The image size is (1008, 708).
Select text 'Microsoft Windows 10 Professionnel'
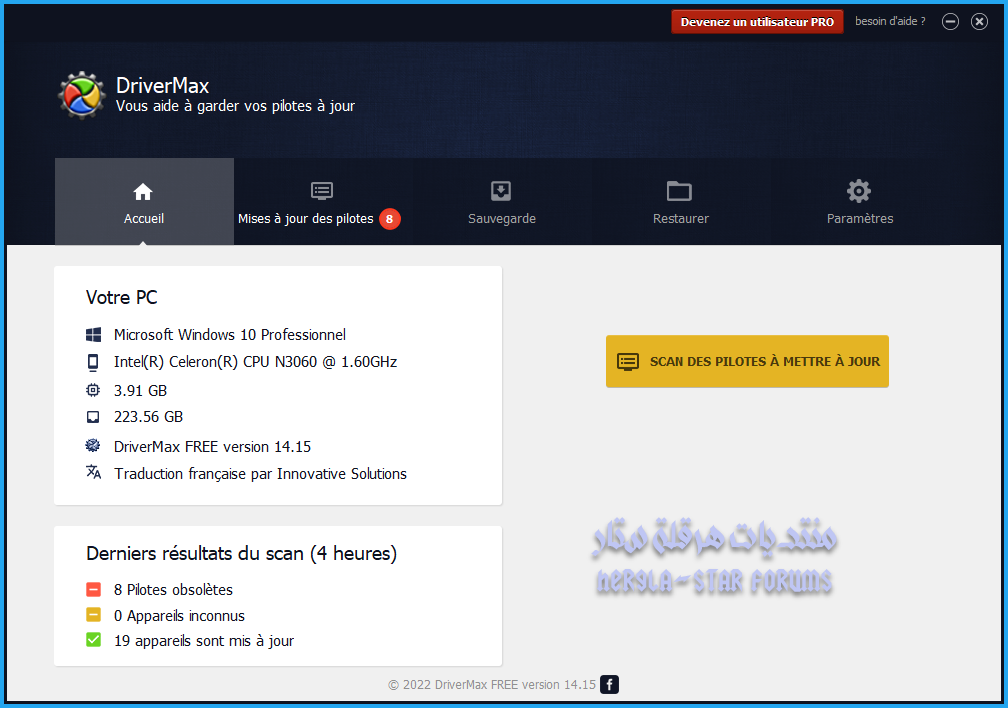click(230, 335)
